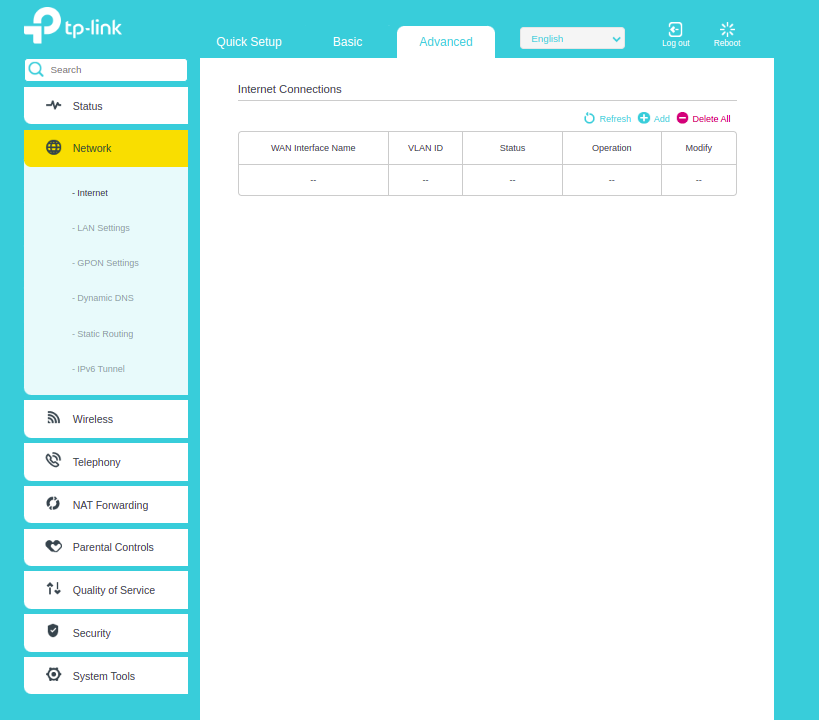
Task: Open the English language dropdown
Action: point(572,38)
